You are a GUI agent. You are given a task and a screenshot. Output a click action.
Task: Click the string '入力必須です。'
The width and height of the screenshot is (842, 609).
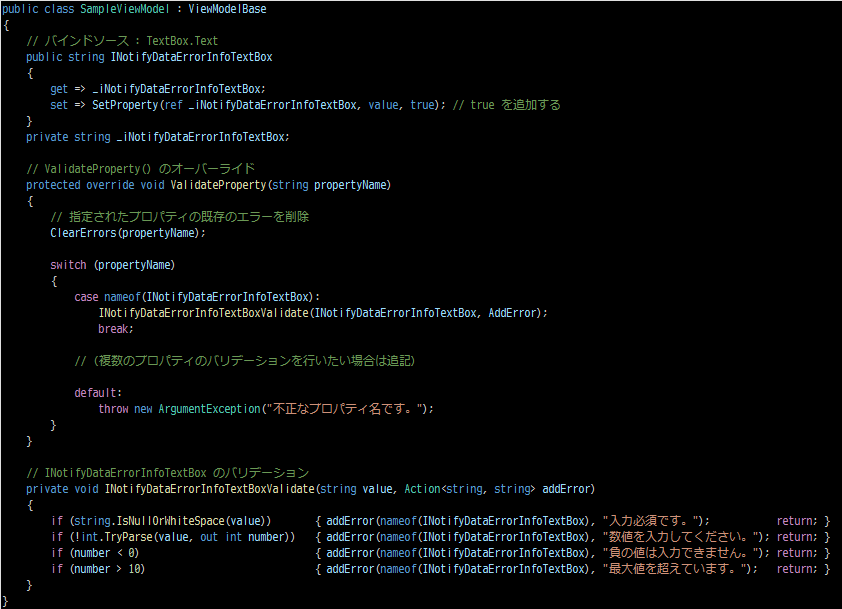click(652, 521)
